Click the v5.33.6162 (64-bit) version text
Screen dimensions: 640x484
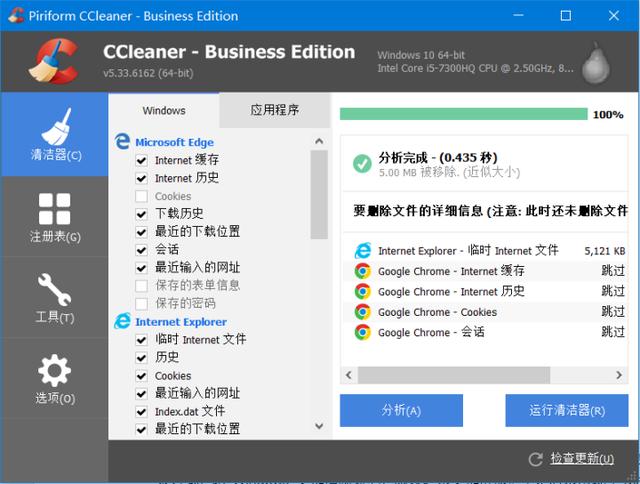[x=148, y=73]
